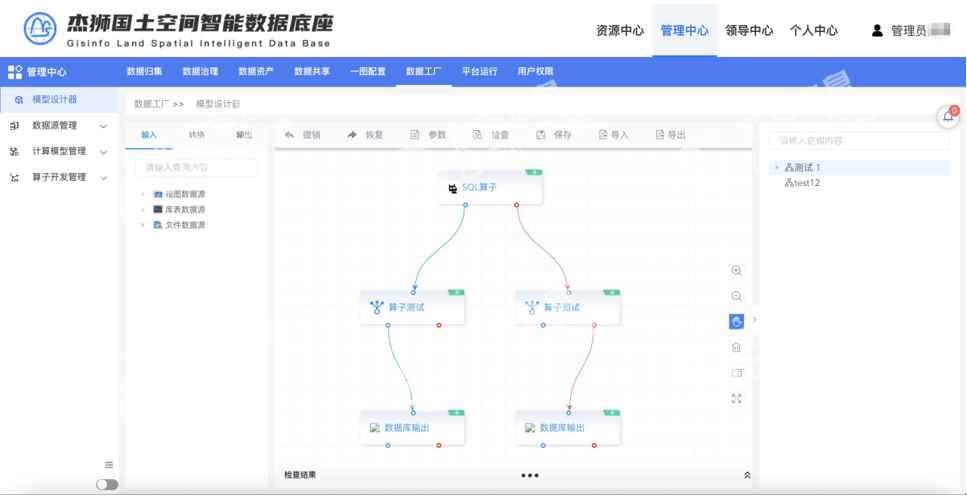Image resolution: width=967 pixels, height=498 pixels.
Task: Click the trash delete icon on canvas
Action: coord(736,348)
